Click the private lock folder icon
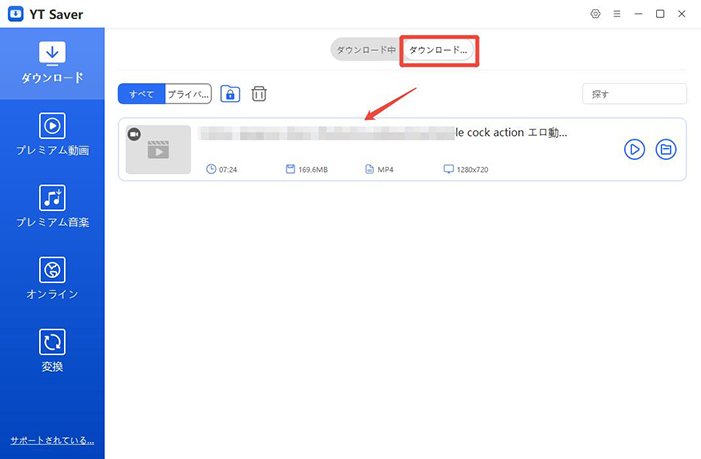Image resolution: width=701 pixels, height=459 pixels. point(231,94)
